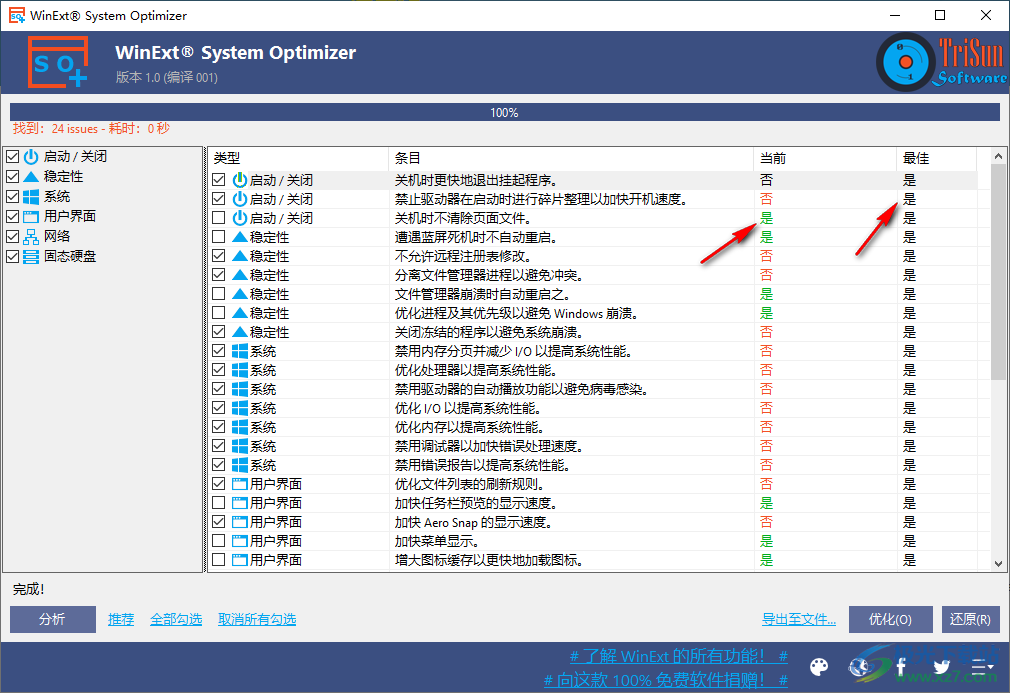
Task: Open the menu via bottom-right arrow button
Action: point(981,666)
